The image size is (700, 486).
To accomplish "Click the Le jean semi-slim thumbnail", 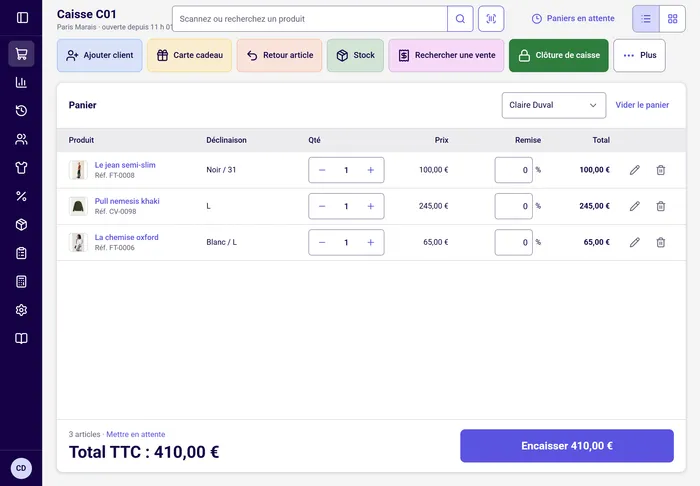I will [x=78, y=170].
